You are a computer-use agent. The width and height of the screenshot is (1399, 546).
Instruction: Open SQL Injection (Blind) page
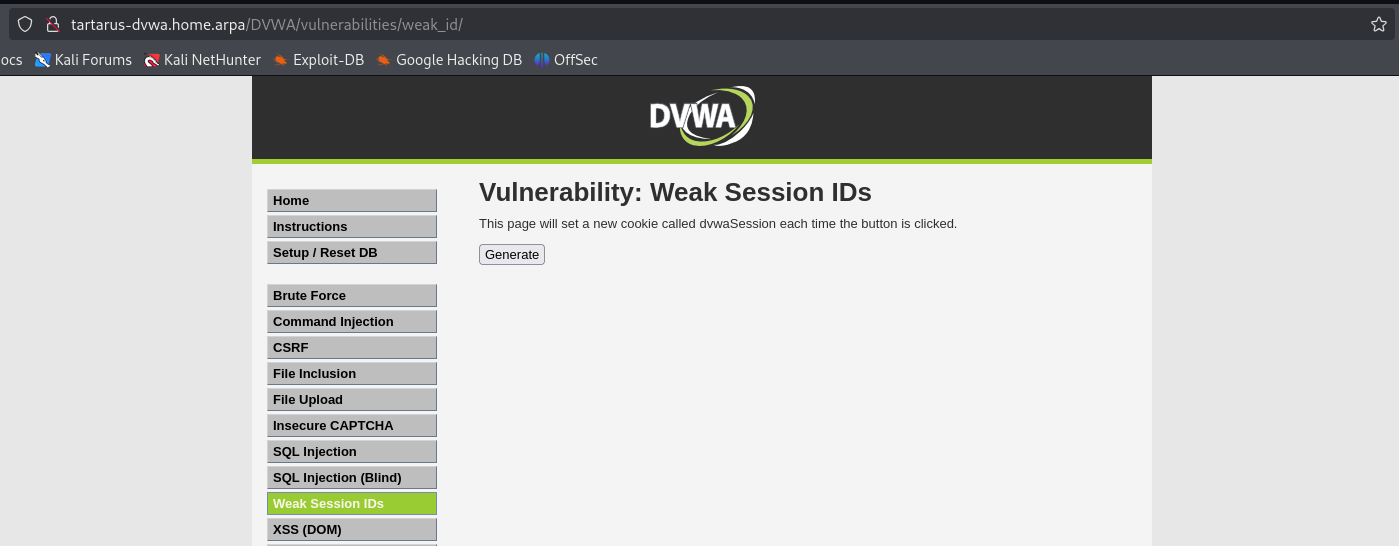(351, 478)
